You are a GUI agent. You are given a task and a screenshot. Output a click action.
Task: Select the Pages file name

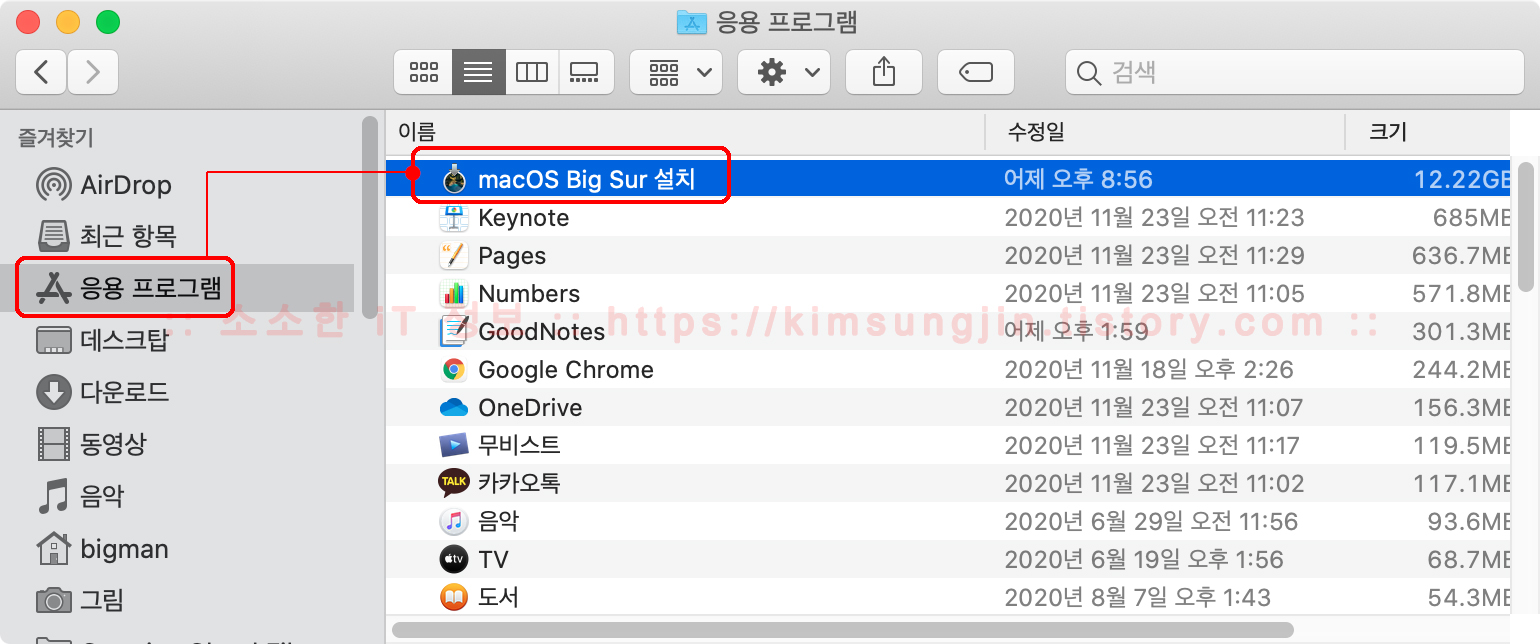(512, 256)
